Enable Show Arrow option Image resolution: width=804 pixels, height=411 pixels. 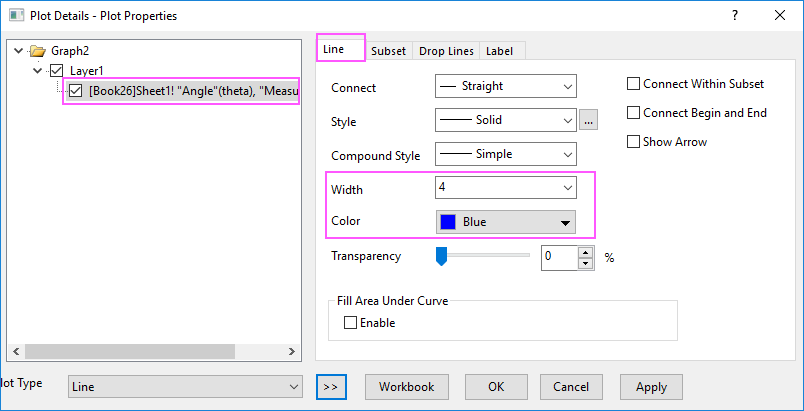633,142
